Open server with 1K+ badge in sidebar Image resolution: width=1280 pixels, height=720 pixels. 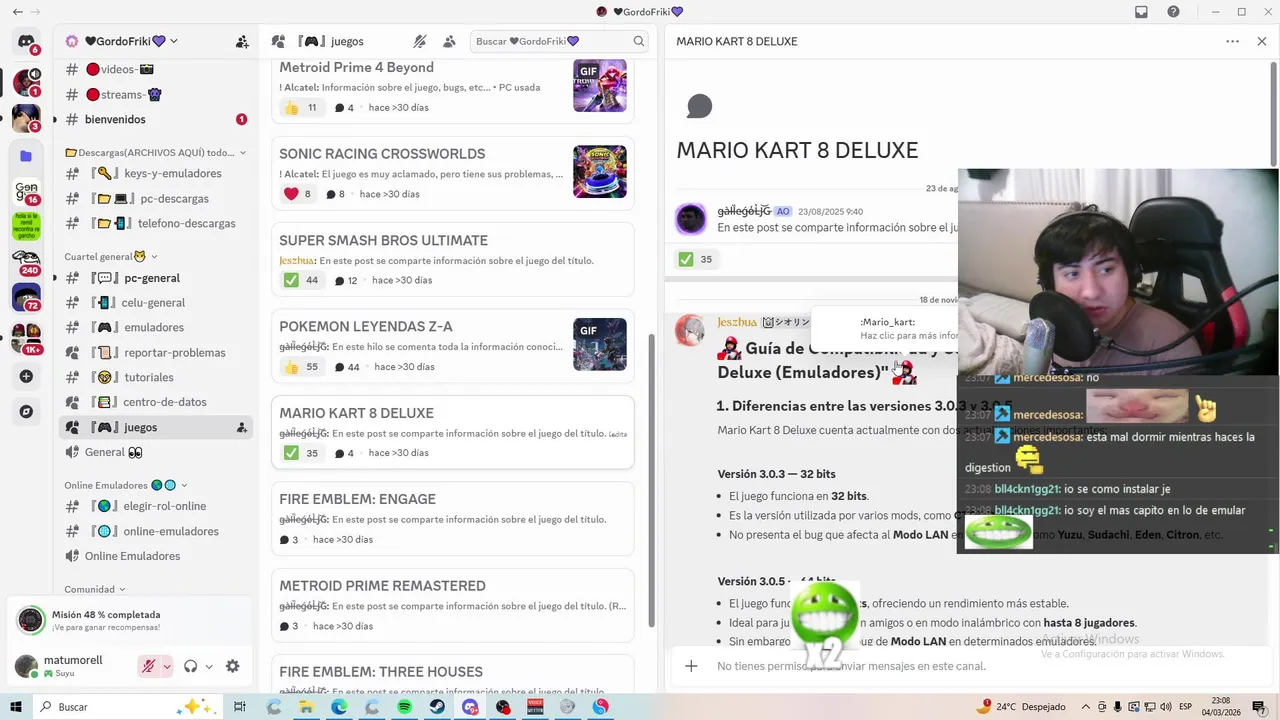click(x=26, y=338)
